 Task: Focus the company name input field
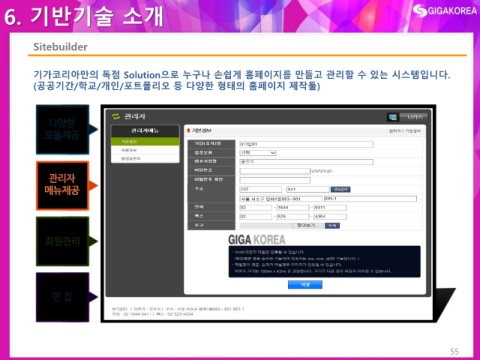click(306, 144)
